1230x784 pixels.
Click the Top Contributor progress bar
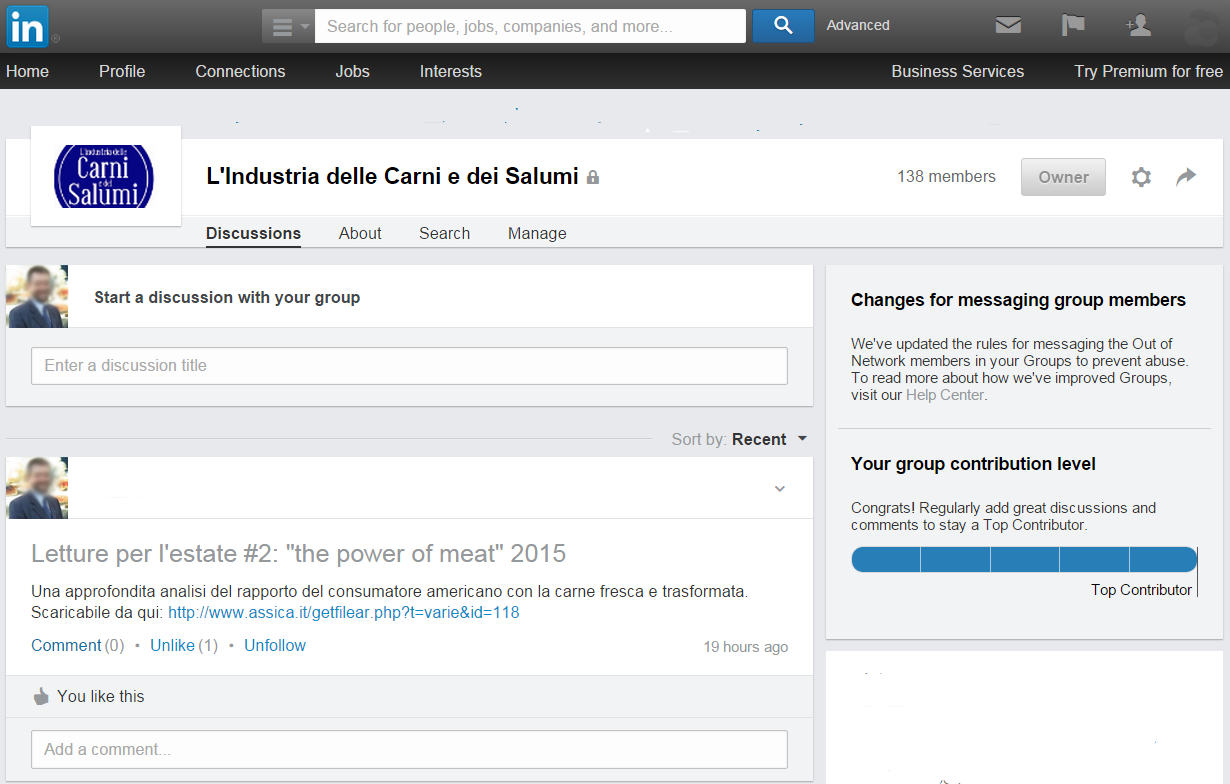[x=1023, y=560]
